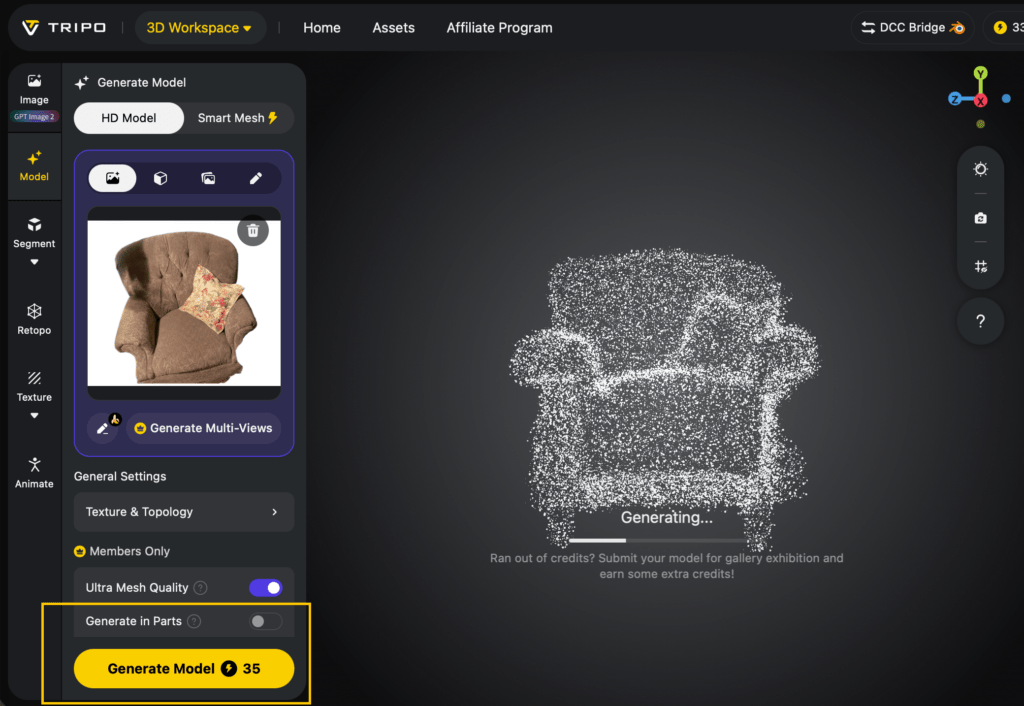Open the Assets page
Image resolution: width=1024 pixels, height=706 pixels.
click(393, 27)
